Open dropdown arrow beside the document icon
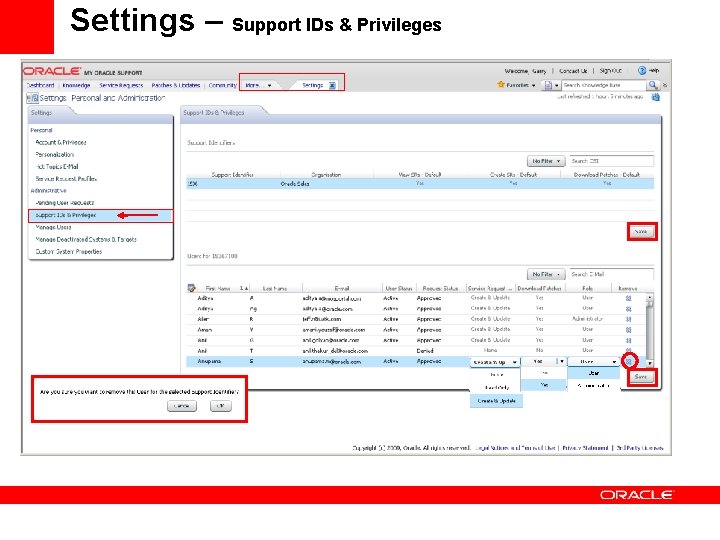 [x=557, y=85]
